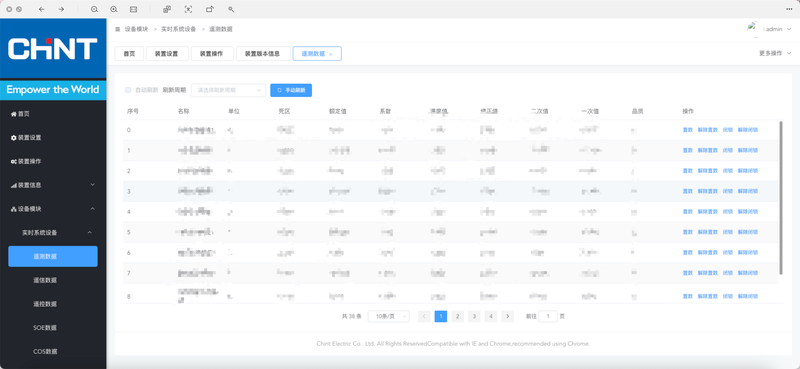Image resolution: width=800 pixels, height=369 pixels.
Task: Click the 品质 column header
Action: tap(637, 111)
